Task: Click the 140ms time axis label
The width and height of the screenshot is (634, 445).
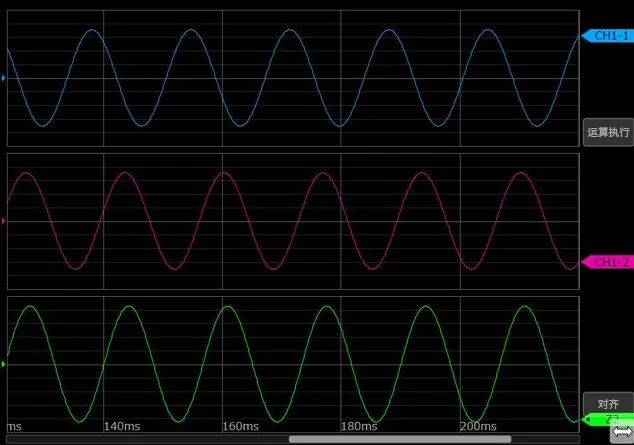Action: point(122,427)
